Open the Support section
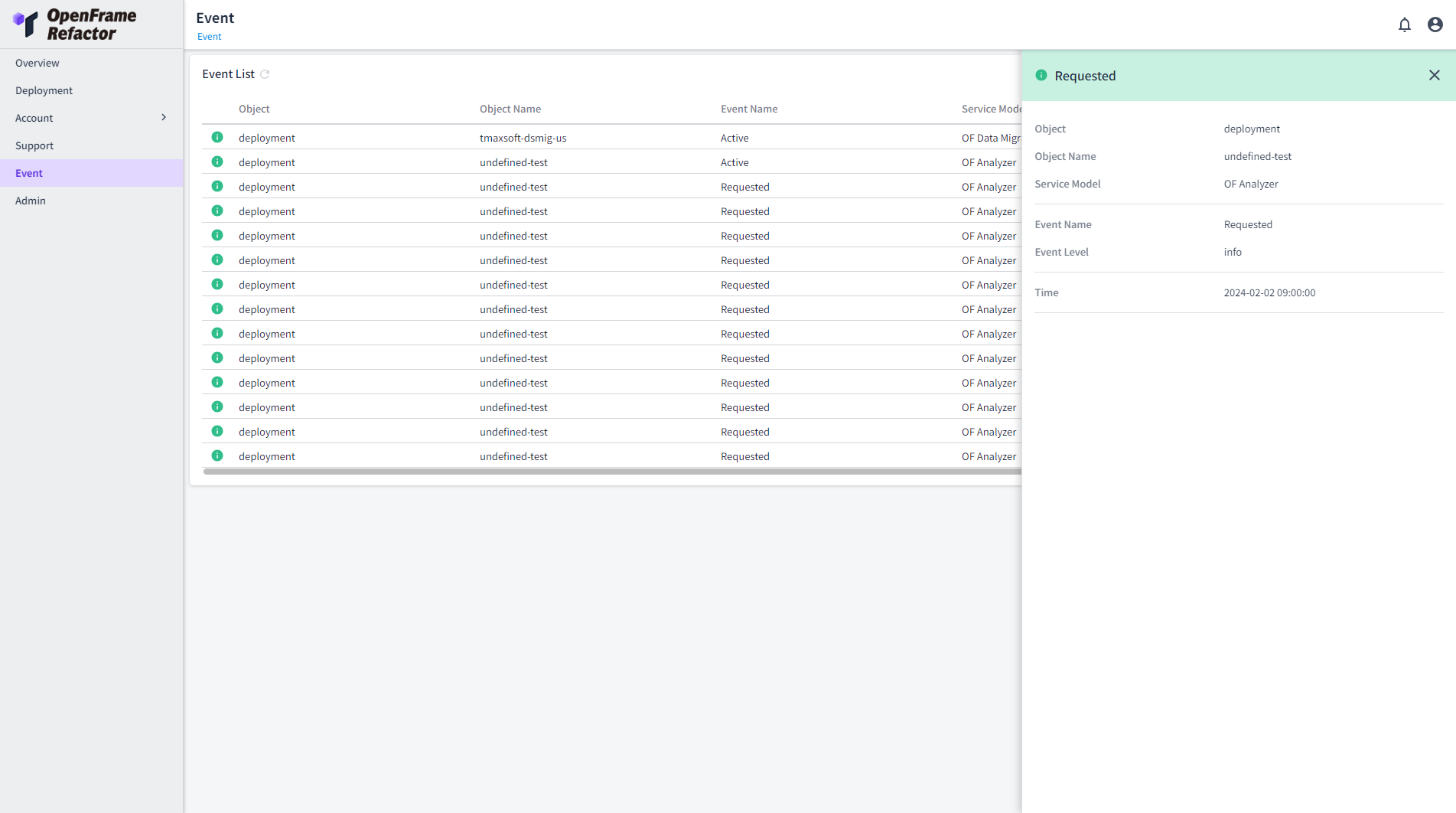 point(34,145)
